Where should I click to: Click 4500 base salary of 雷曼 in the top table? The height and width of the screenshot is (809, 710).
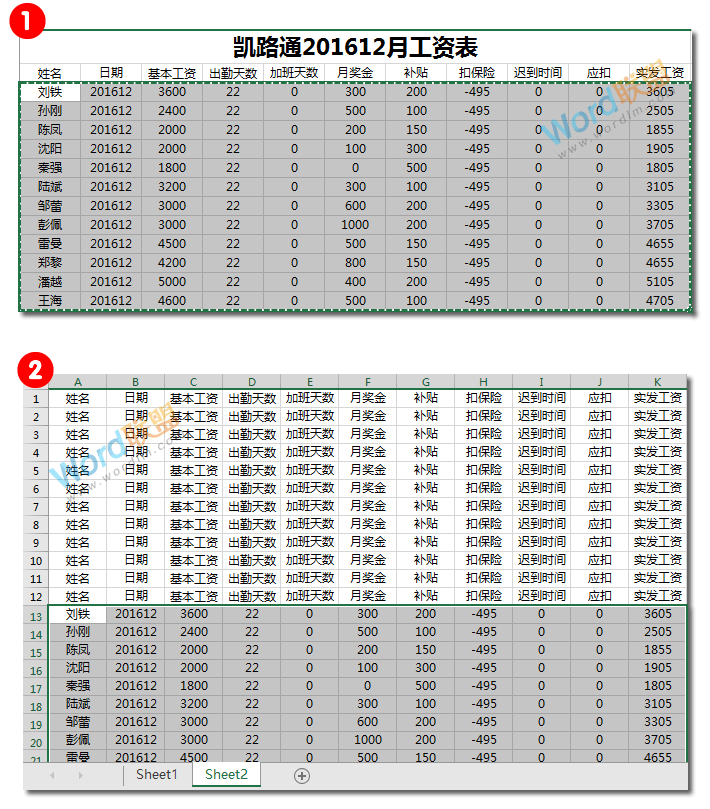[172, 244]
